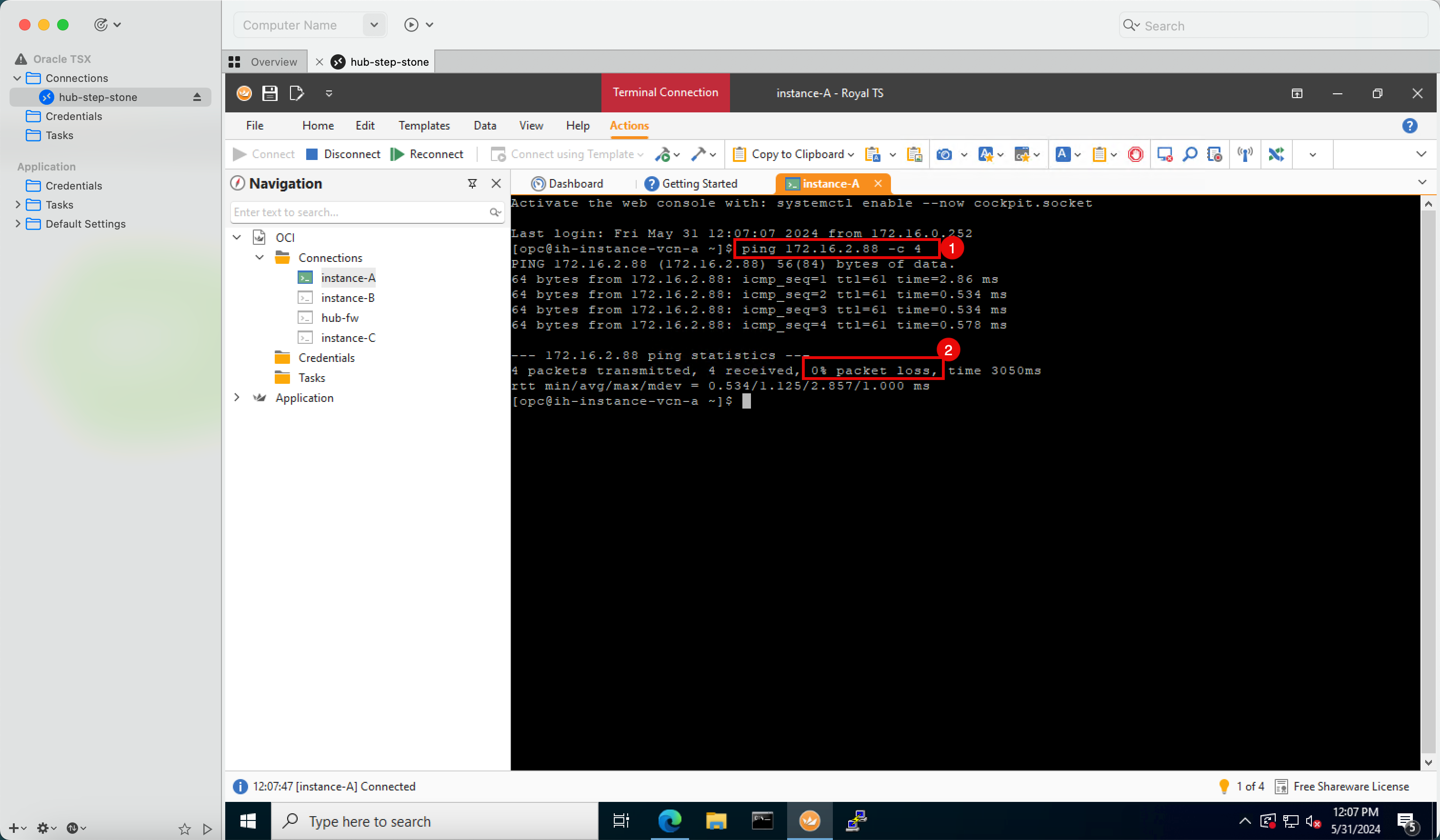Click the search magnifier icon in toolbar
The image size is (1440, 840).
[x=1192, y=153]
